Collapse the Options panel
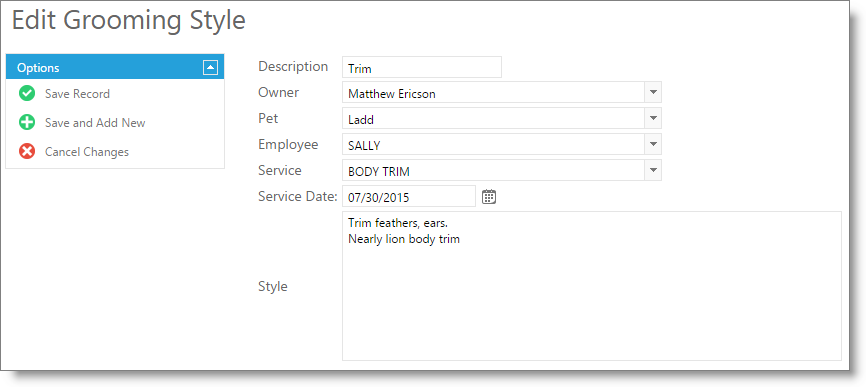The image size is (866, 387). pyautogui.click(x=210, y=67)
